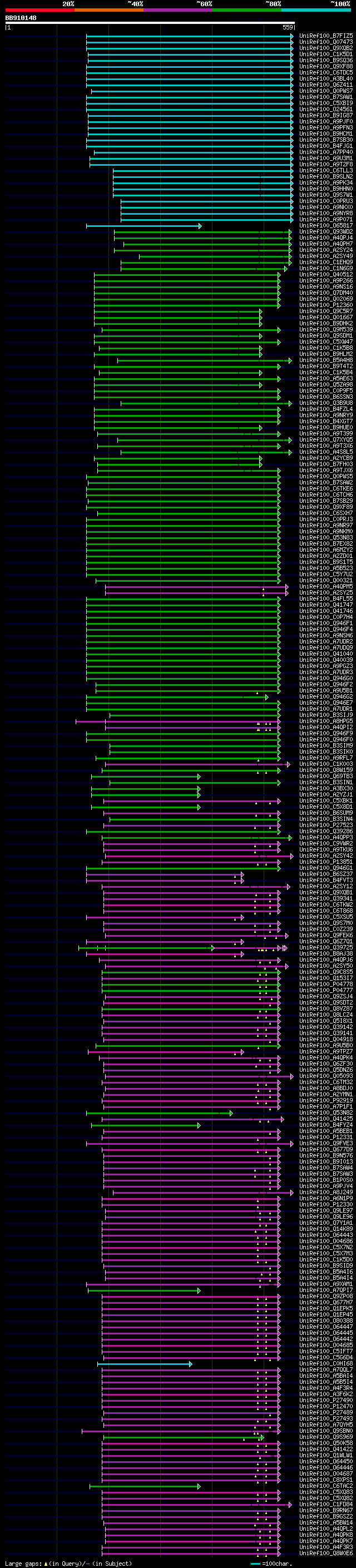Click the green alignment bar for UniRef100_C6TAC2
The width and height of the screenshot is (356, 1568).
[x=145, y=1486]
